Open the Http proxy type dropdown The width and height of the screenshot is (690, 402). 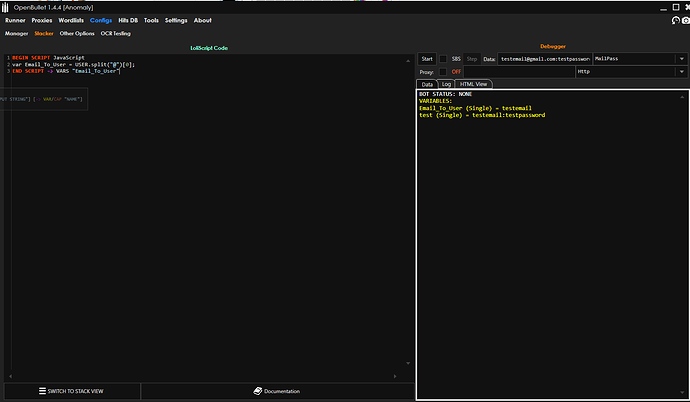pos(682,72)
